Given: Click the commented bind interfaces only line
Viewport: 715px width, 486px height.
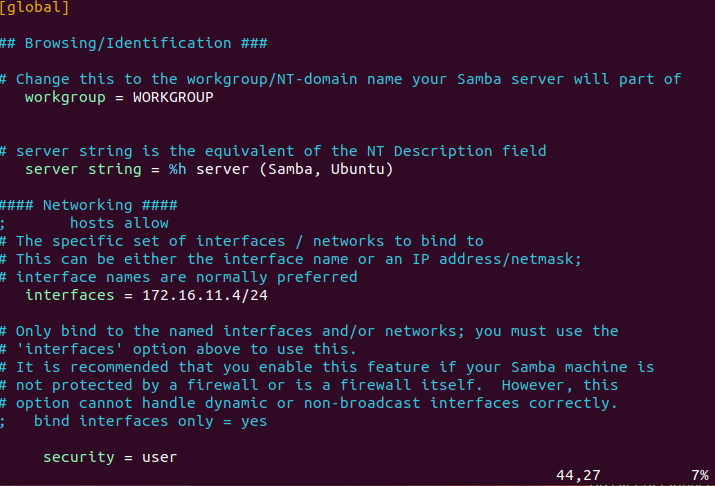Looking at the screenshot, I should (134, 421).
